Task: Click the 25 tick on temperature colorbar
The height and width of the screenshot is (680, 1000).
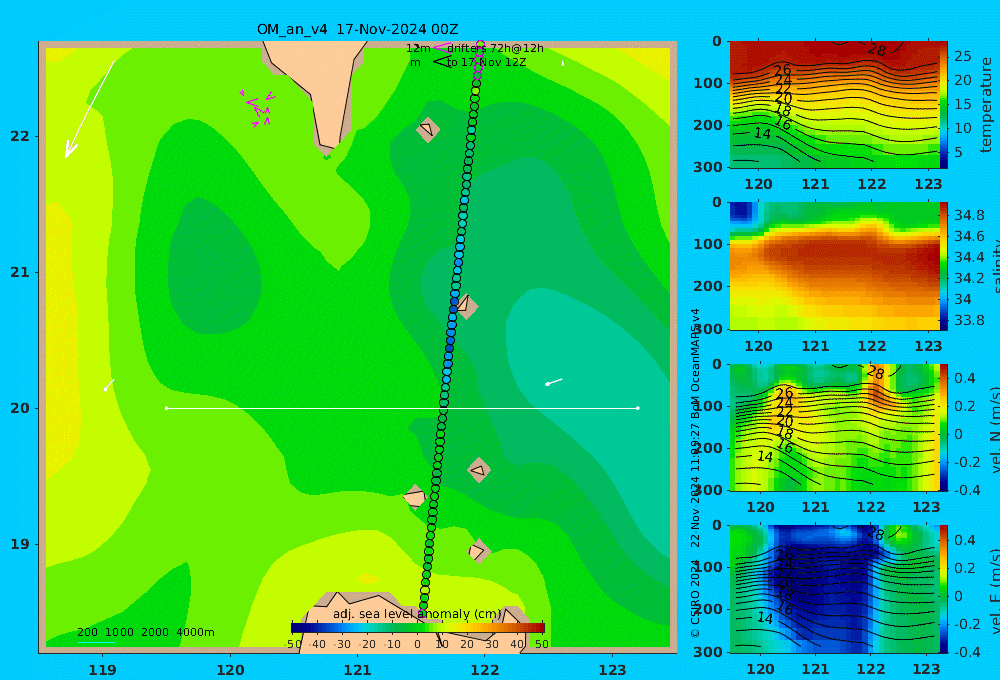Action: pyautogui.click(x=963, y=56)
